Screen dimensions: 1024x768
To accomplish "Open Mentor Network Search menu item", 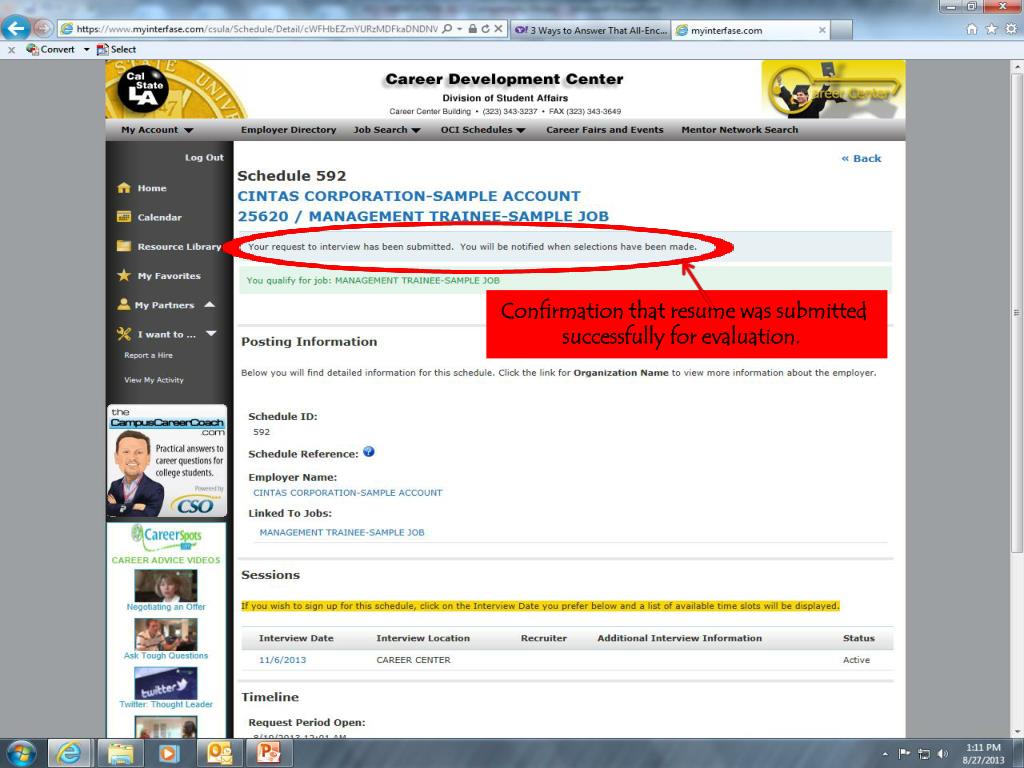I will click(740, 130).
